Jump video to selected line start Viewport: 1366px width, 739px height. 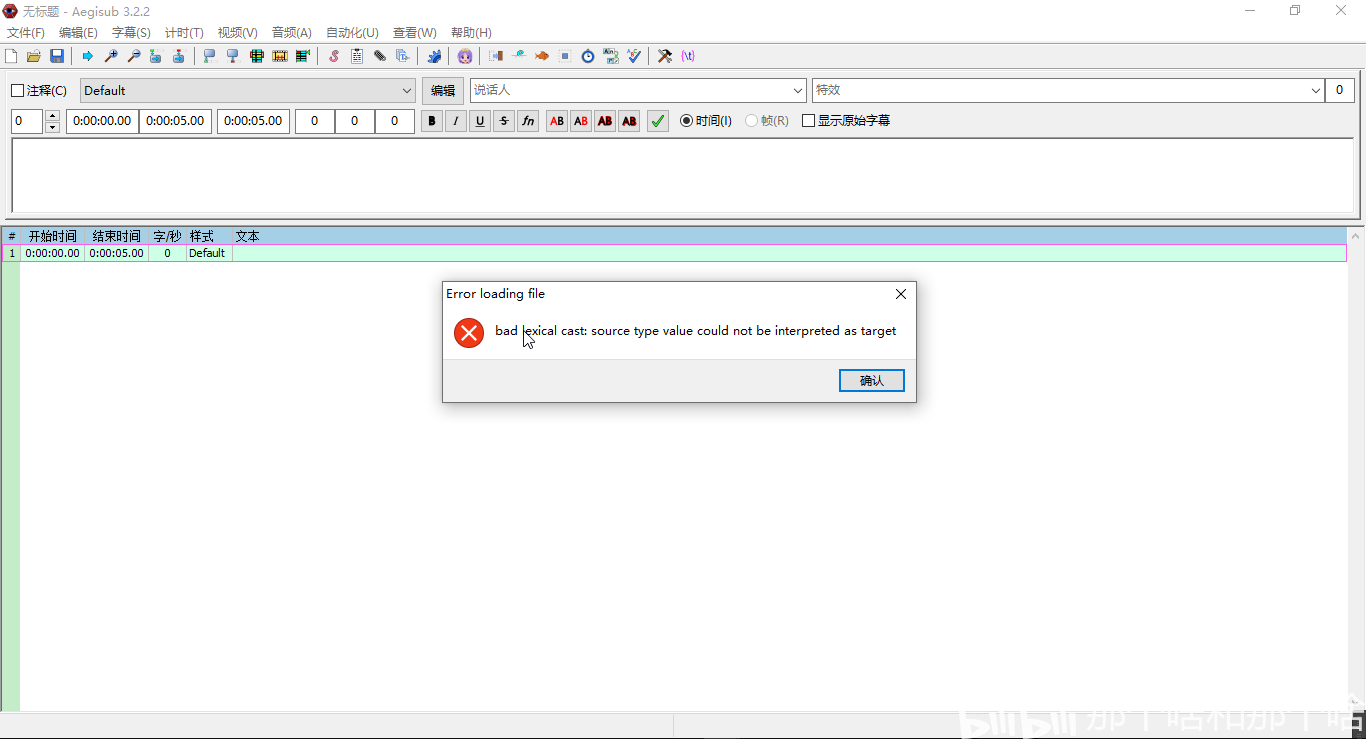[x=156, y=56]
